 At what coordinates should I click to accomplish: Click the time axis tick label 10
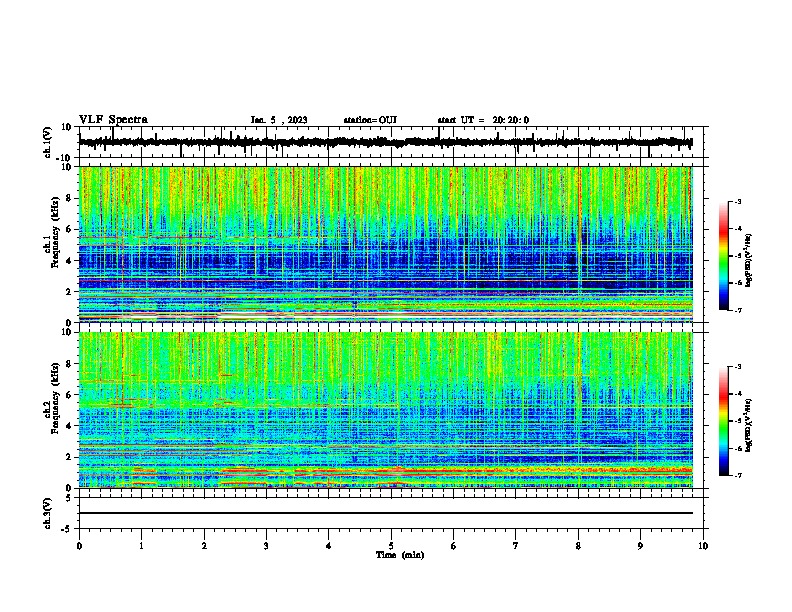point(703,546)
